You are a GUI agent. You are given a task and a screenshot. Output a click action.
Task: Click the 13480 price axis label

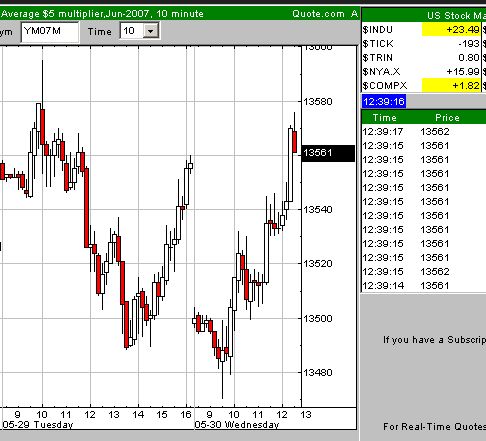click(318, 372)
